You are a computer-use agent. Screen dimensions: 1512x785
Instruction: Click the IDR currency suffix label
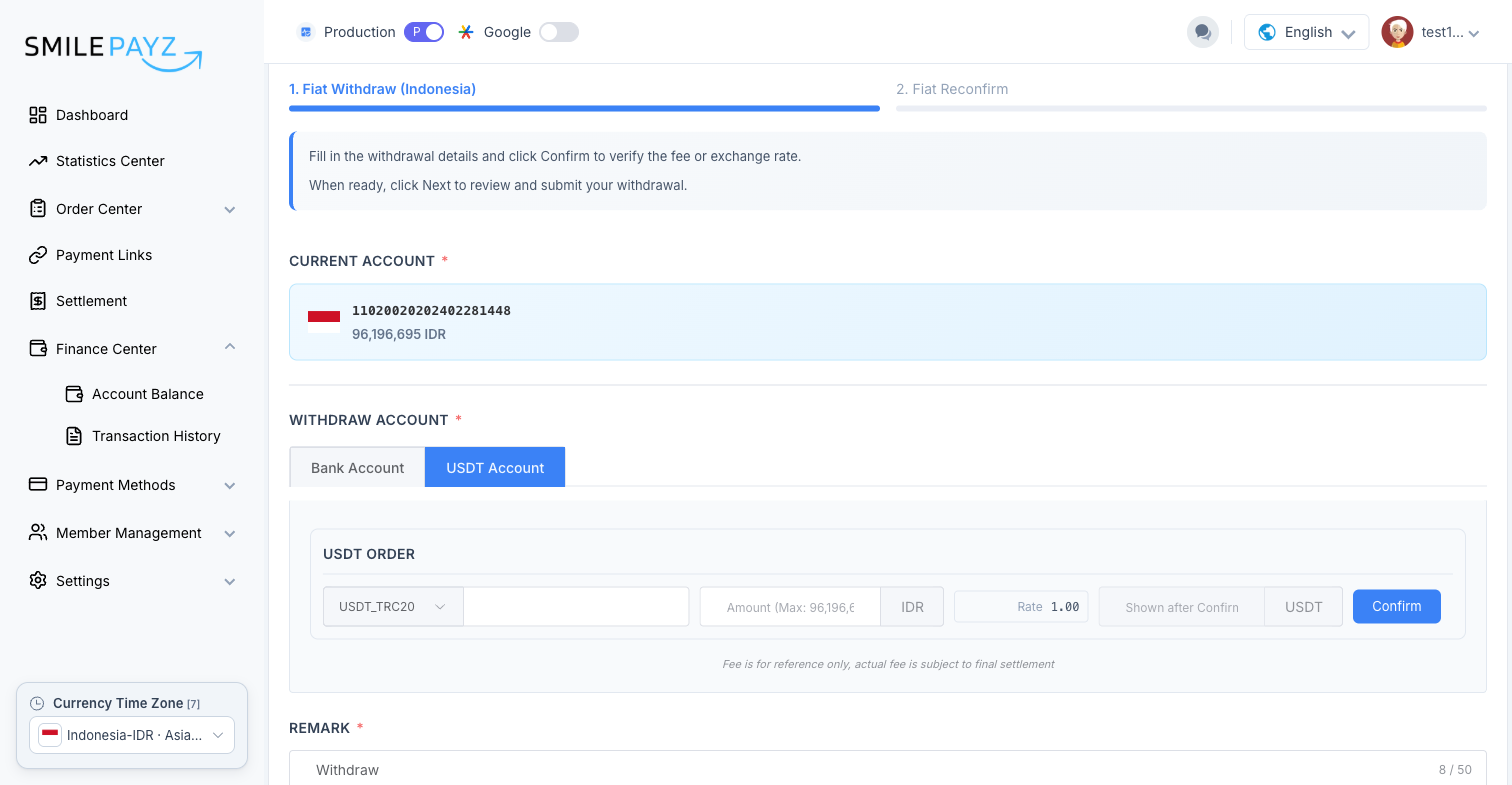pos(912,607)
